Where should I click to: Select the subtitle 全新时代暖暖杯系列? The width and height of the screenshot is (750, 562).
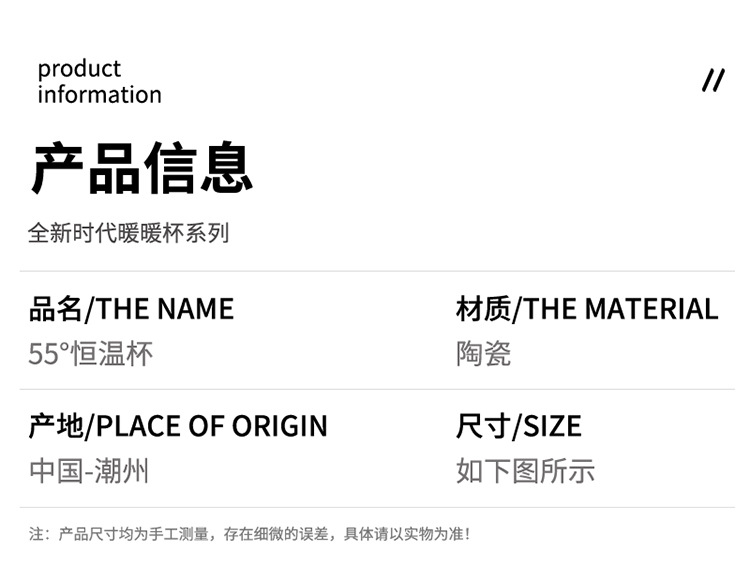point(129,233)
